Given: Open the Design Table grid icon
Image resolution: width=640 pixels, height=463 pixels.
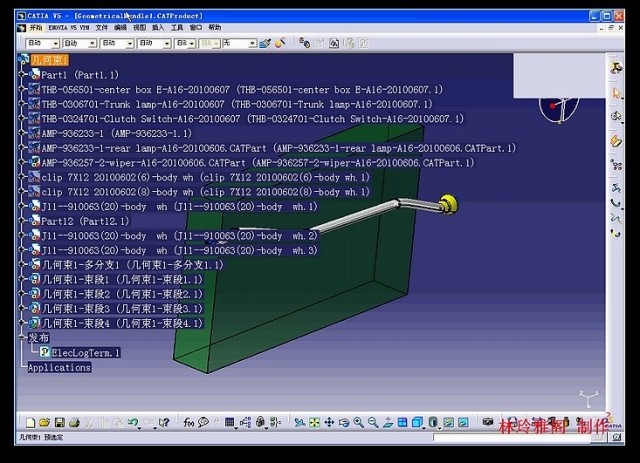Looking at the screenshot, I should click(x=229, y=423).
